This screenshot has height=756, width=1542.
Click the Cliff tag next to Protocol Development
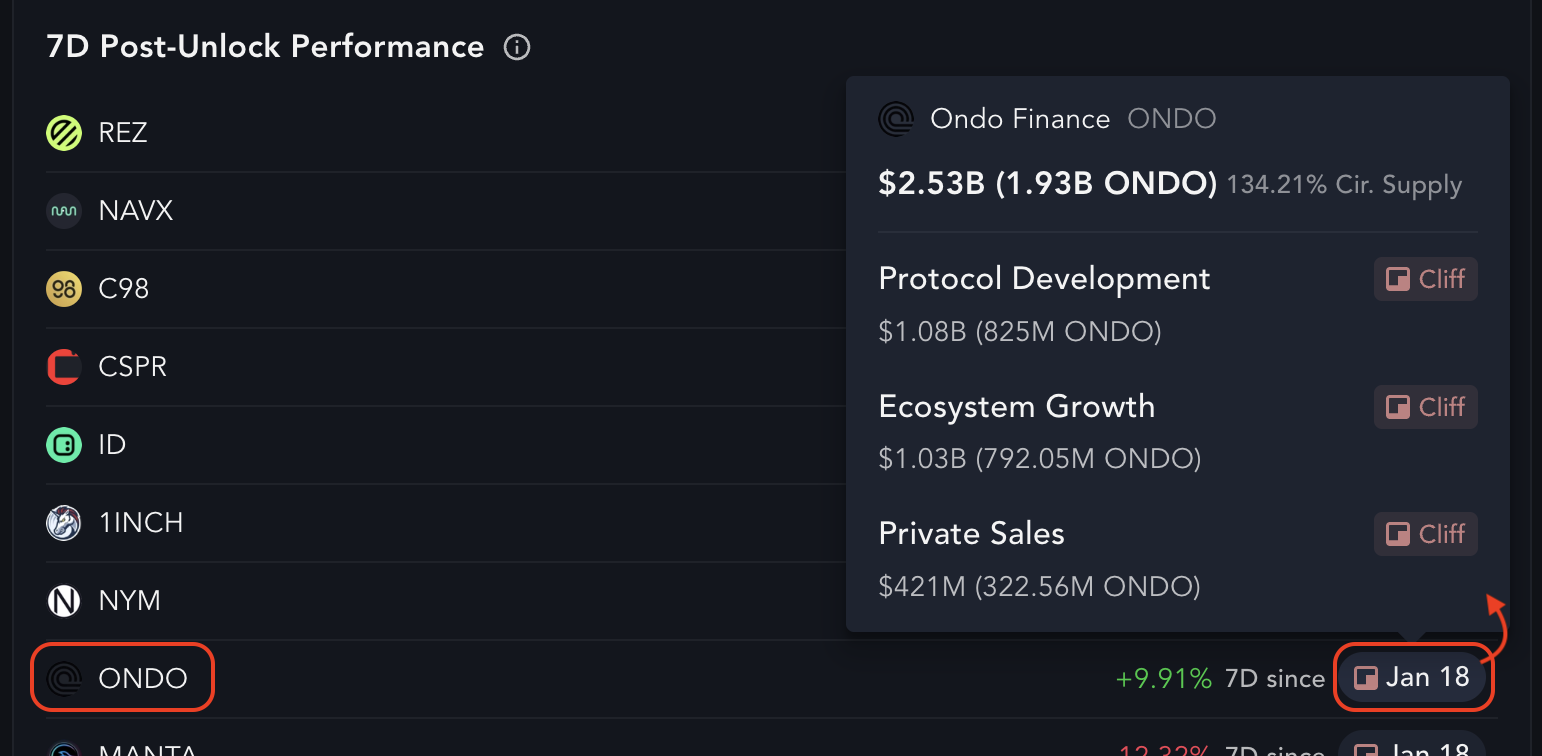click(1426, 279)
